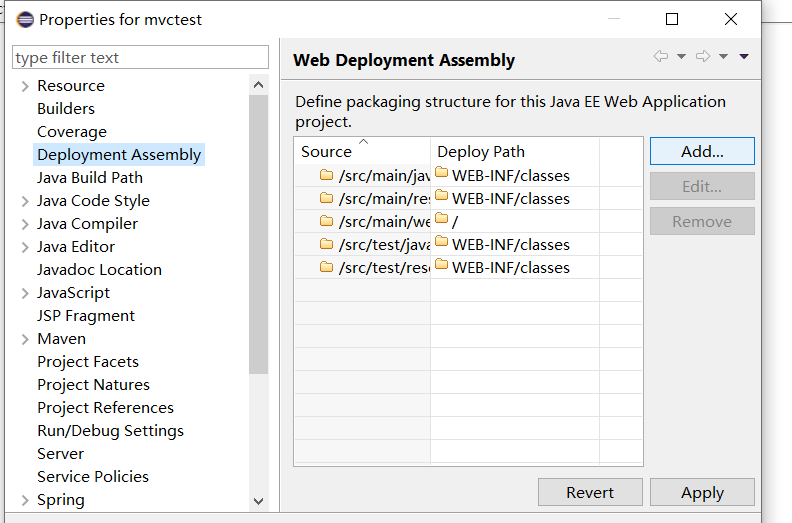Click the type filter text field
Viewport: 792px width, 523px height.
[141, 57]
